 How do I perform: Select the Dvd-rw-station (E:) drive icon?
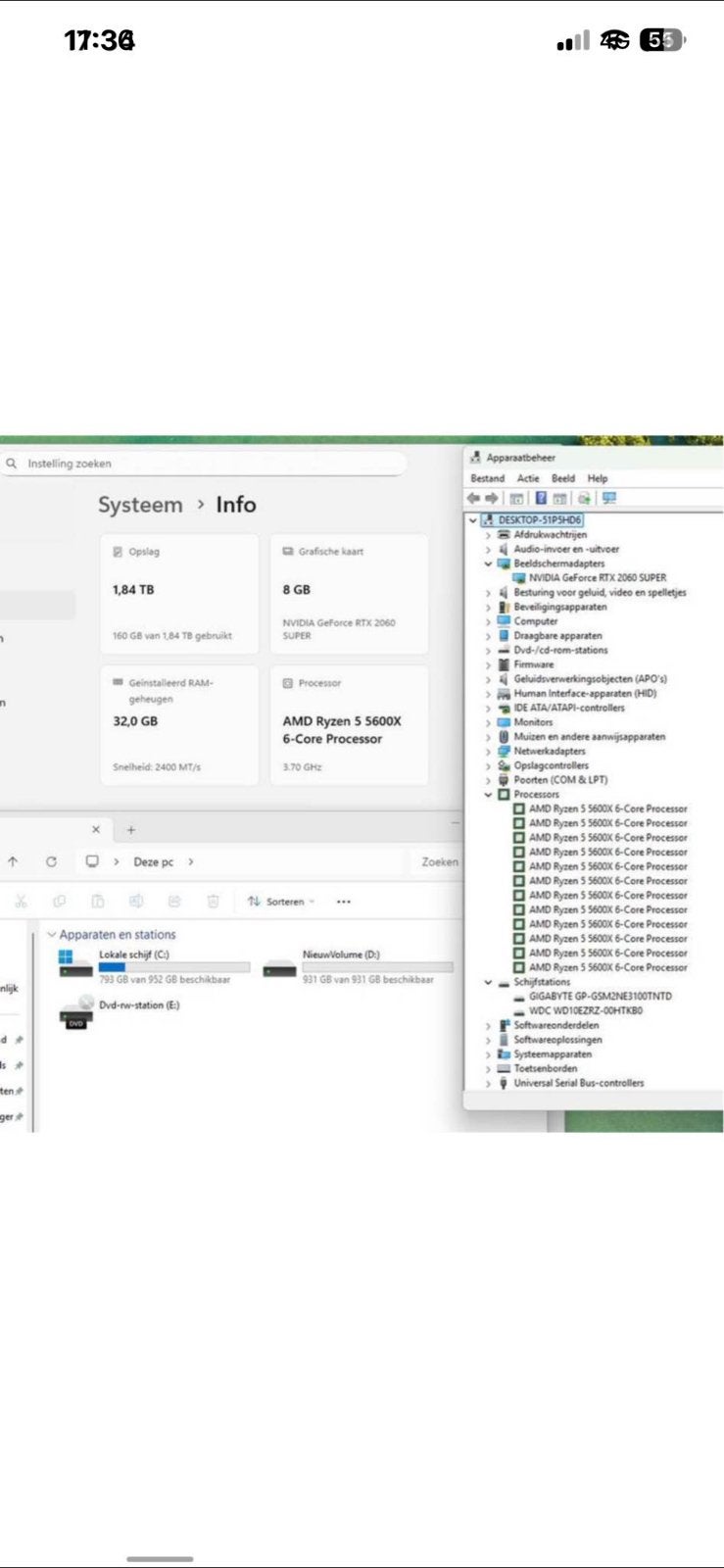(x=75, y=1011)
